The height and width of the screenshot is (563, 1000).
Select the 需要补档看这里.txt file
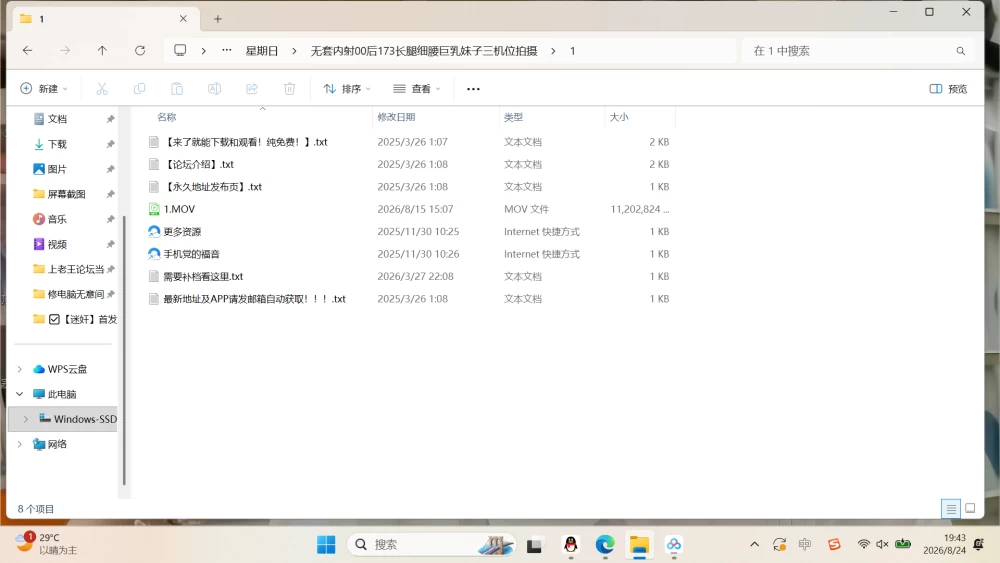tap(203, 276)
